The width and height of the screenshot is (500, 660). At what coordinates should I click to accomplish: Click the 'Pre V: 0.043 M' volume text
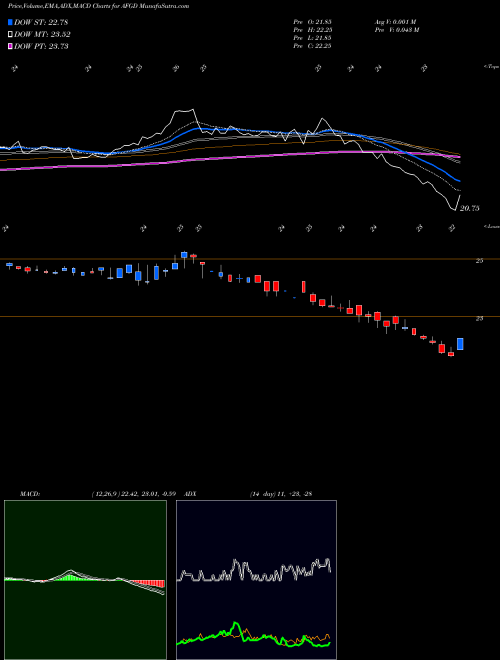click(x=396, y=30)
